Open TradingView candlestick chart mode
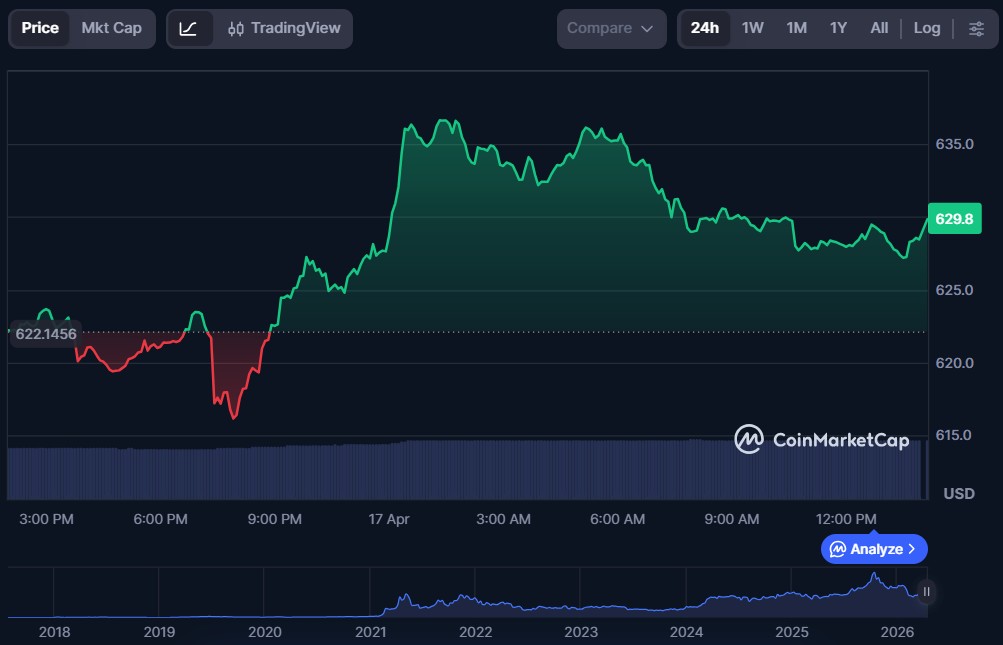The width and height of the screenshot is (1003, 645). click(284, 28)
